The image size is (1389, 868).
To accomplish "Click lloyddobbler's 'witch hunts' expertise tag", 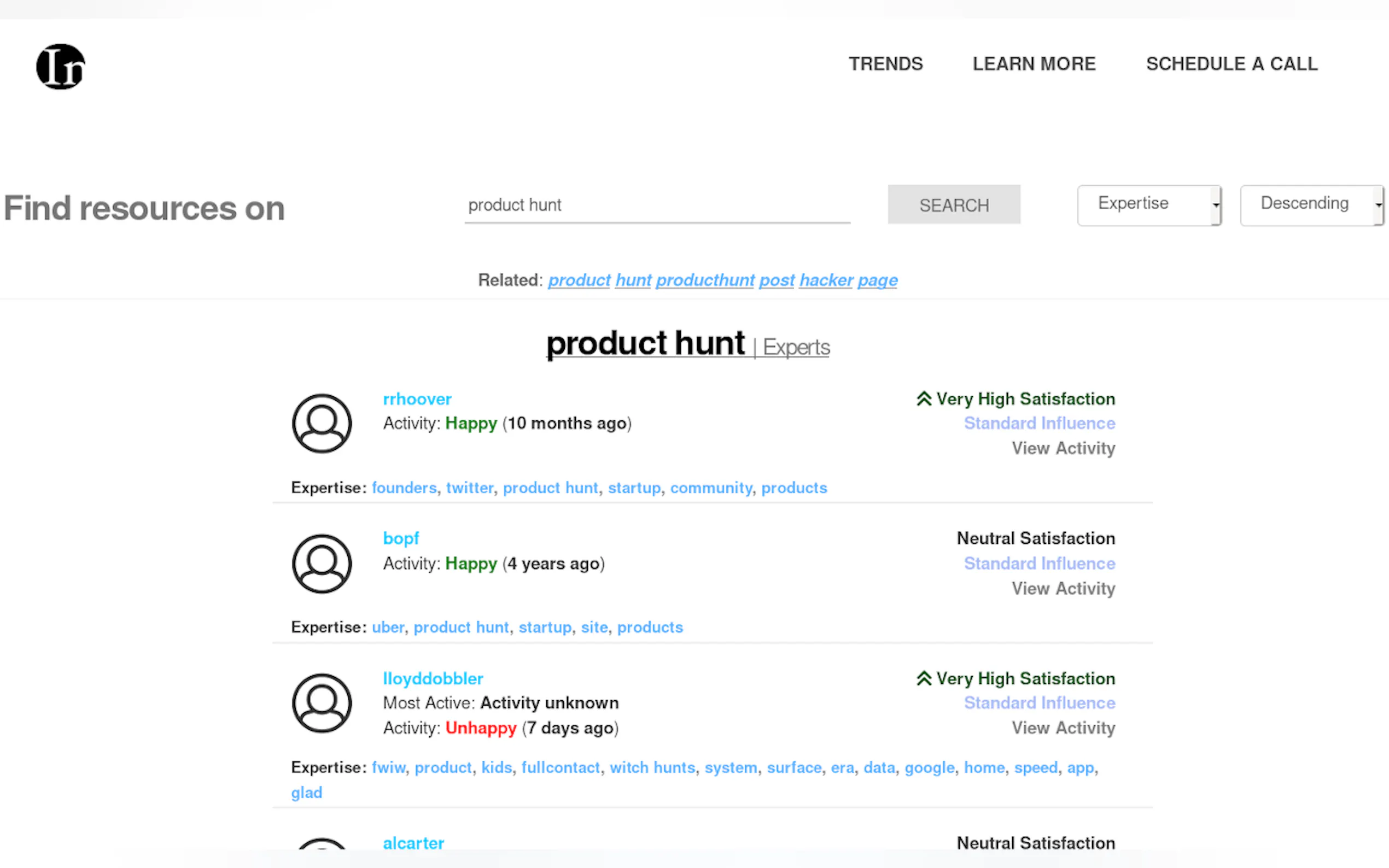I will [x=652, y=767].
